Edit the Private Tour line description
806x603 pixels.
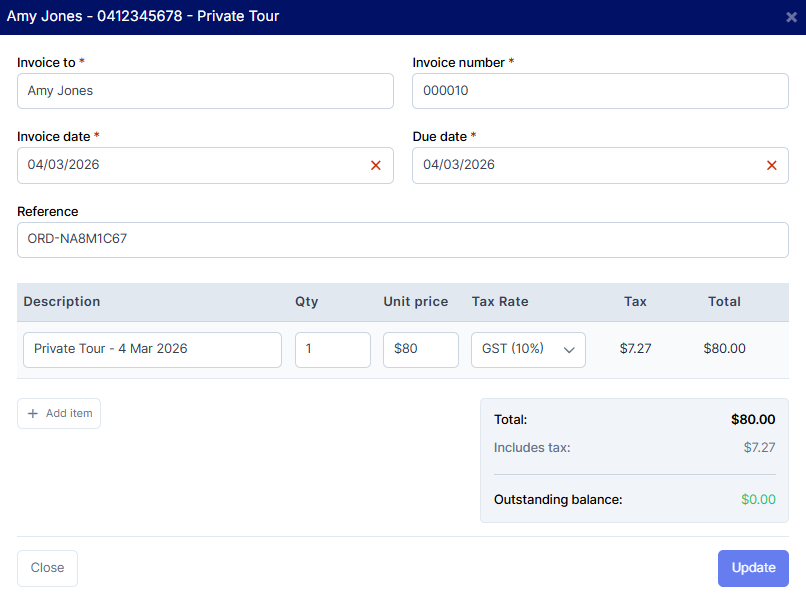(x=152, y=350)
